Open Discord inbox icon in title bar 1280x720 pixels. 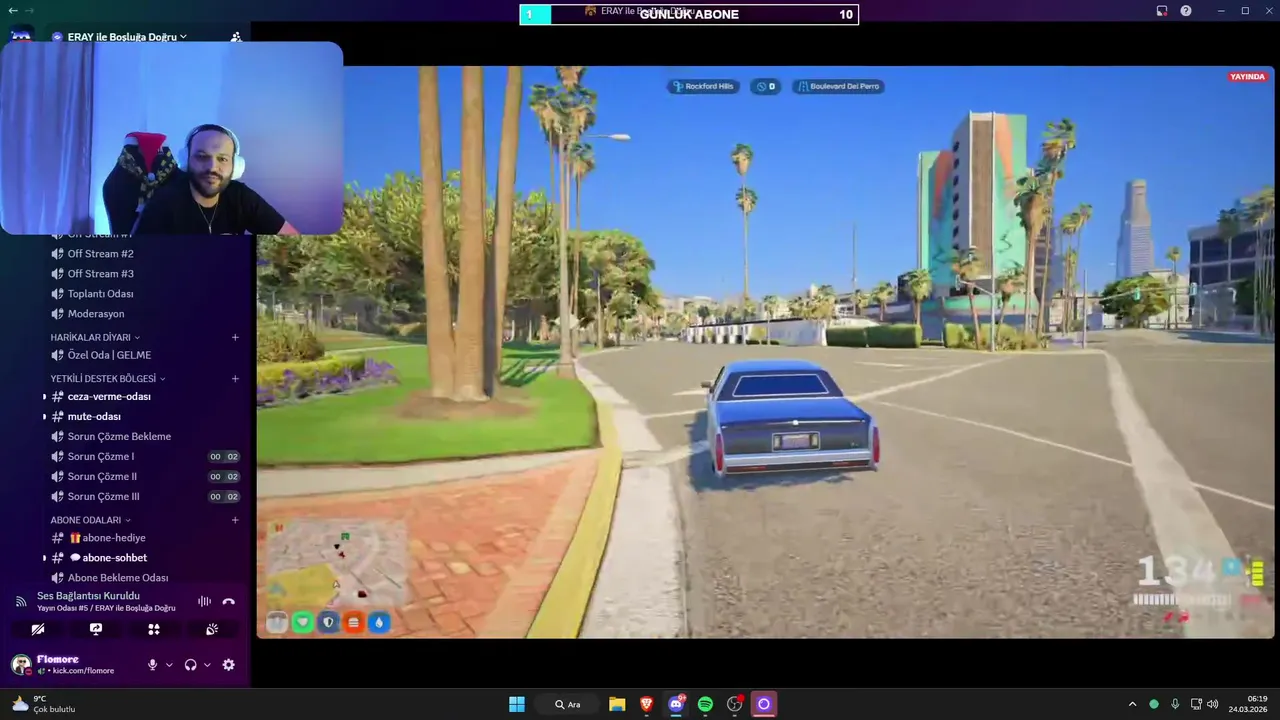click(x=1162, y=10)
